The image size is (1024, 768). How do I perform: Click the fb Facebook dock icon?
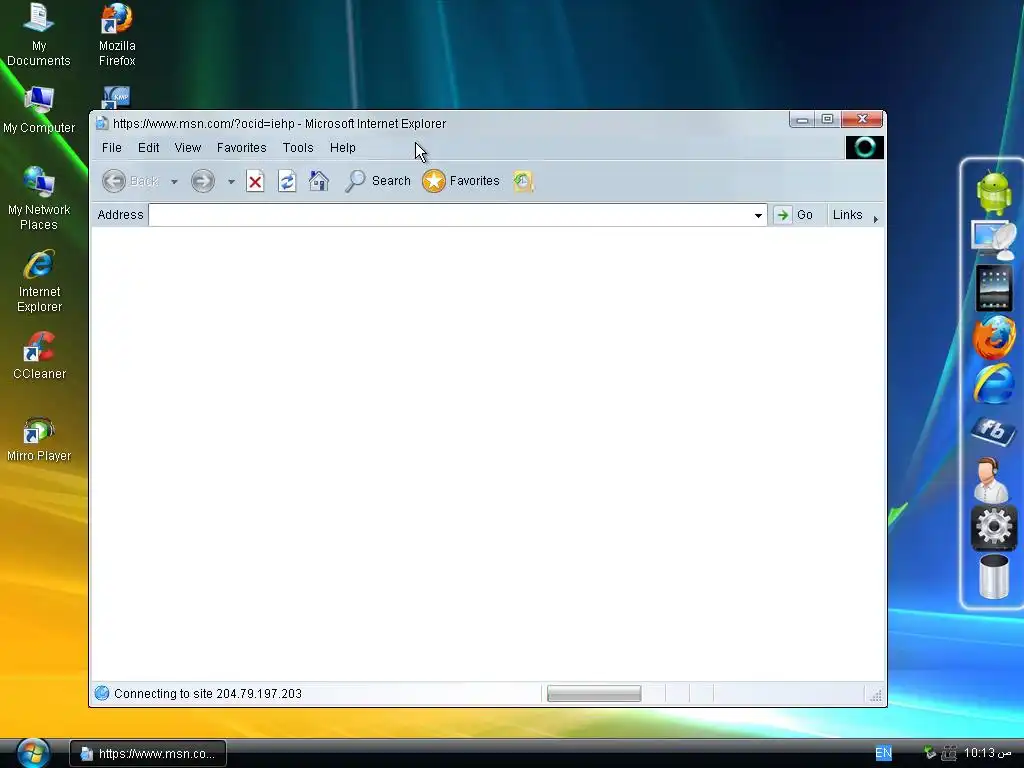tap(993, 431)
